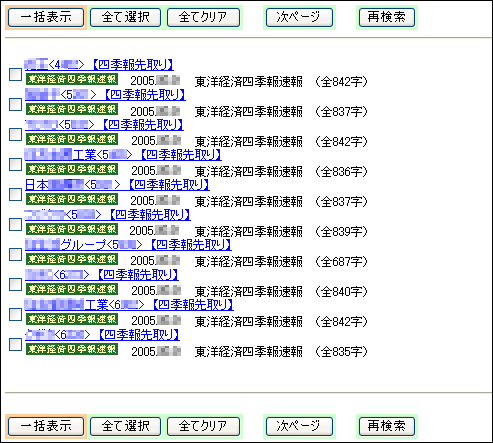Image resolution: width=493 pixels, height=443 pixels.
Task: Select the checkbox for the グループ article
Action: tap(15, 254)
